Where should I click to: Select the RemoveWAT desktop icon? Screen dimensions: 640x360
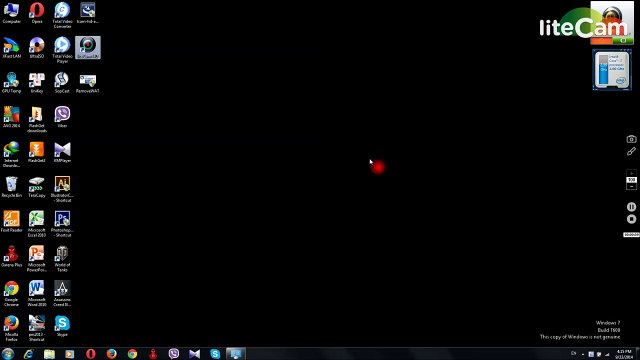[88, 83]
